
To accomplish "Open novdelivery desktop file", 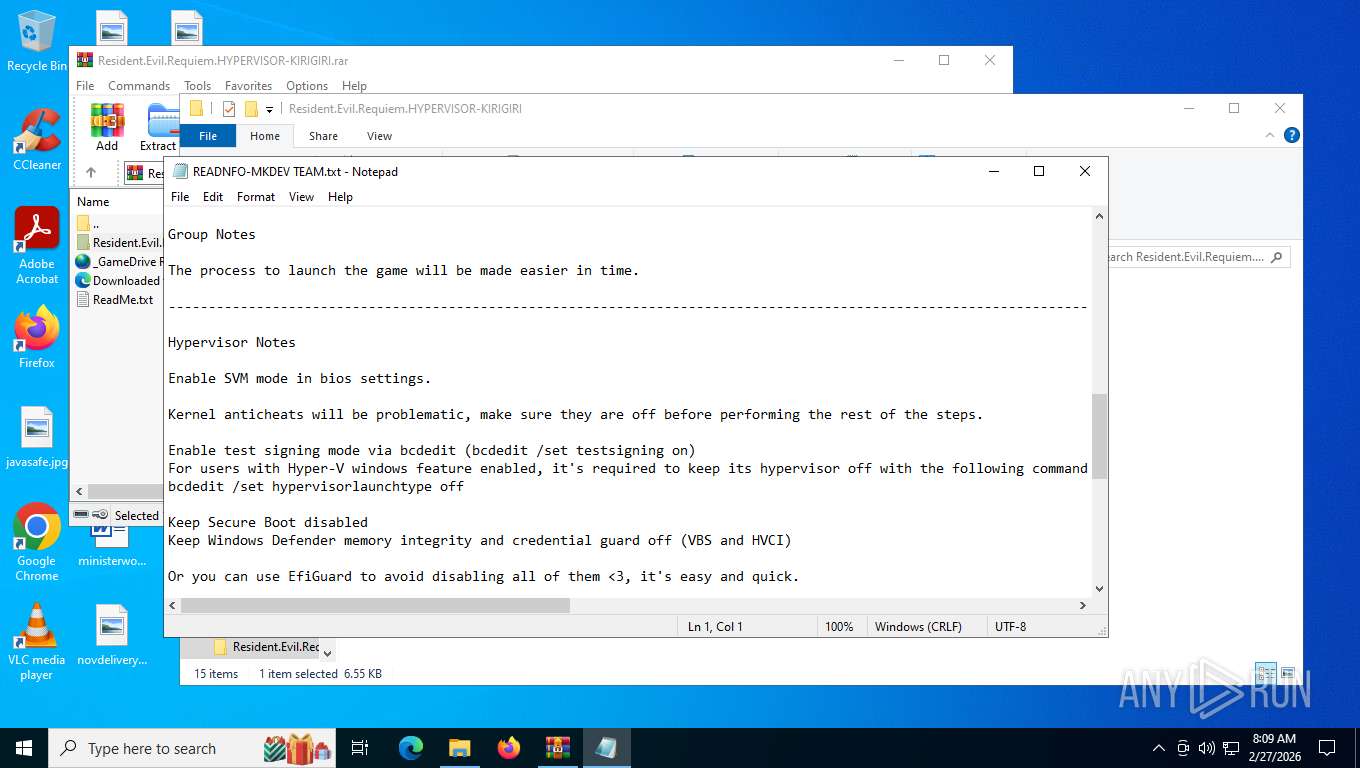I will tap(112, 635).
